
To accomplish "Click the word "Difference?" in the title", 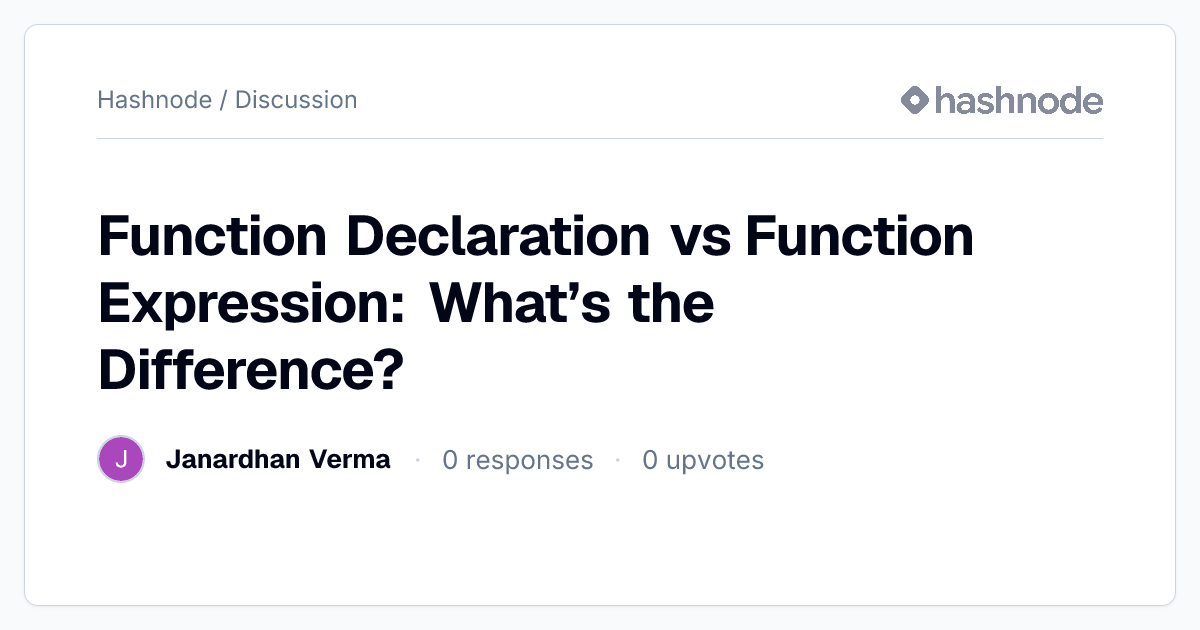I will [x=251, y=369].
